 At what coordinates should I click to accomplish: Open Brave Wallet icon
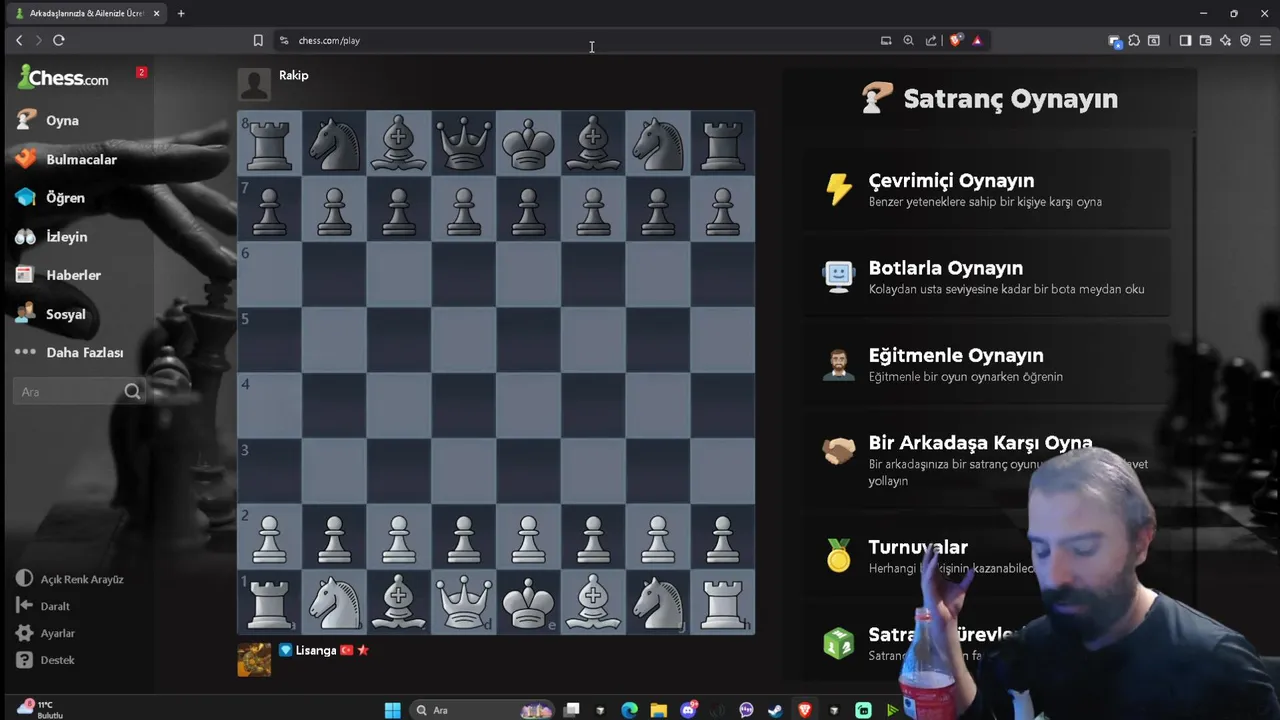point(1205,40)
